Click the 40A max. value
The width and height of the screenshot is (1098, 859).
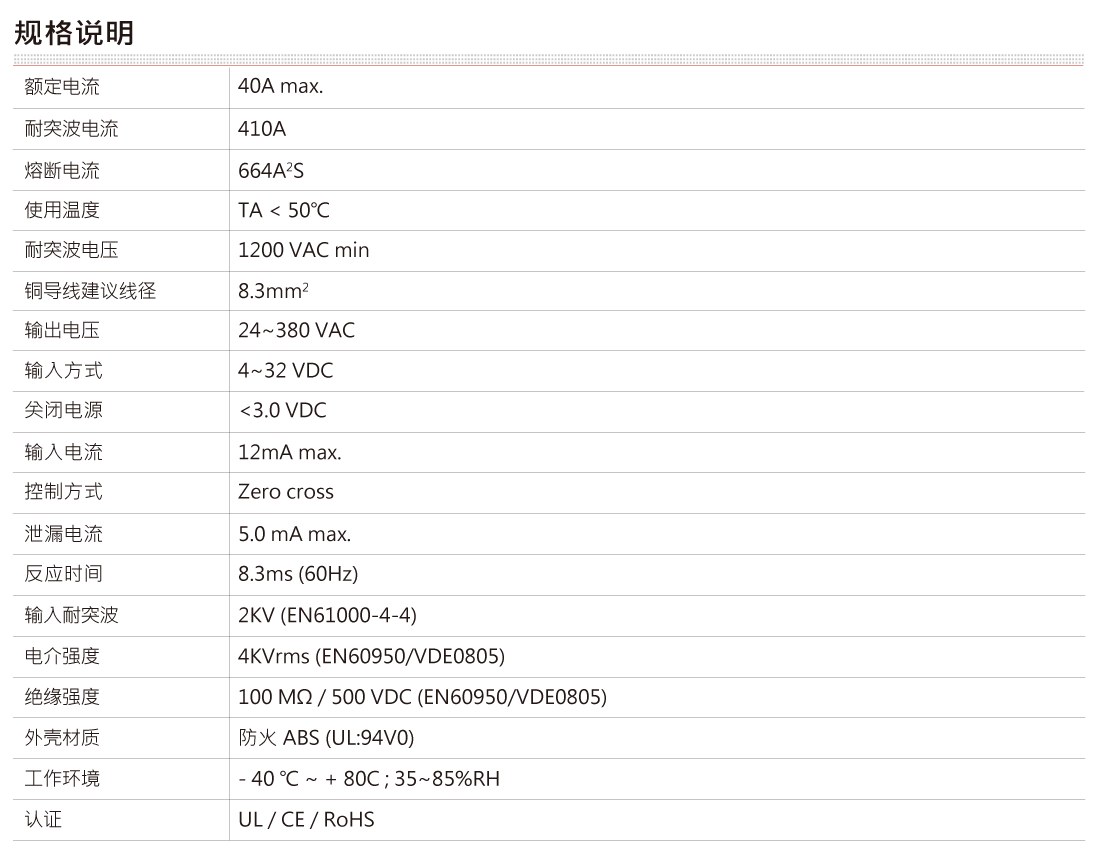pos(280,87)
